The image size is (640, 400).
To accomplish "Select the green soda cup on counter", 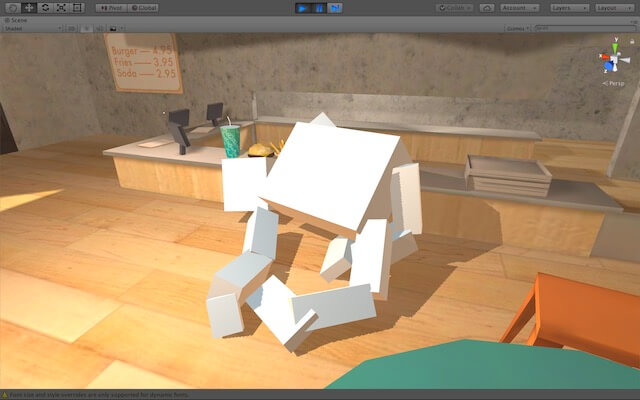I will [231, 141].
